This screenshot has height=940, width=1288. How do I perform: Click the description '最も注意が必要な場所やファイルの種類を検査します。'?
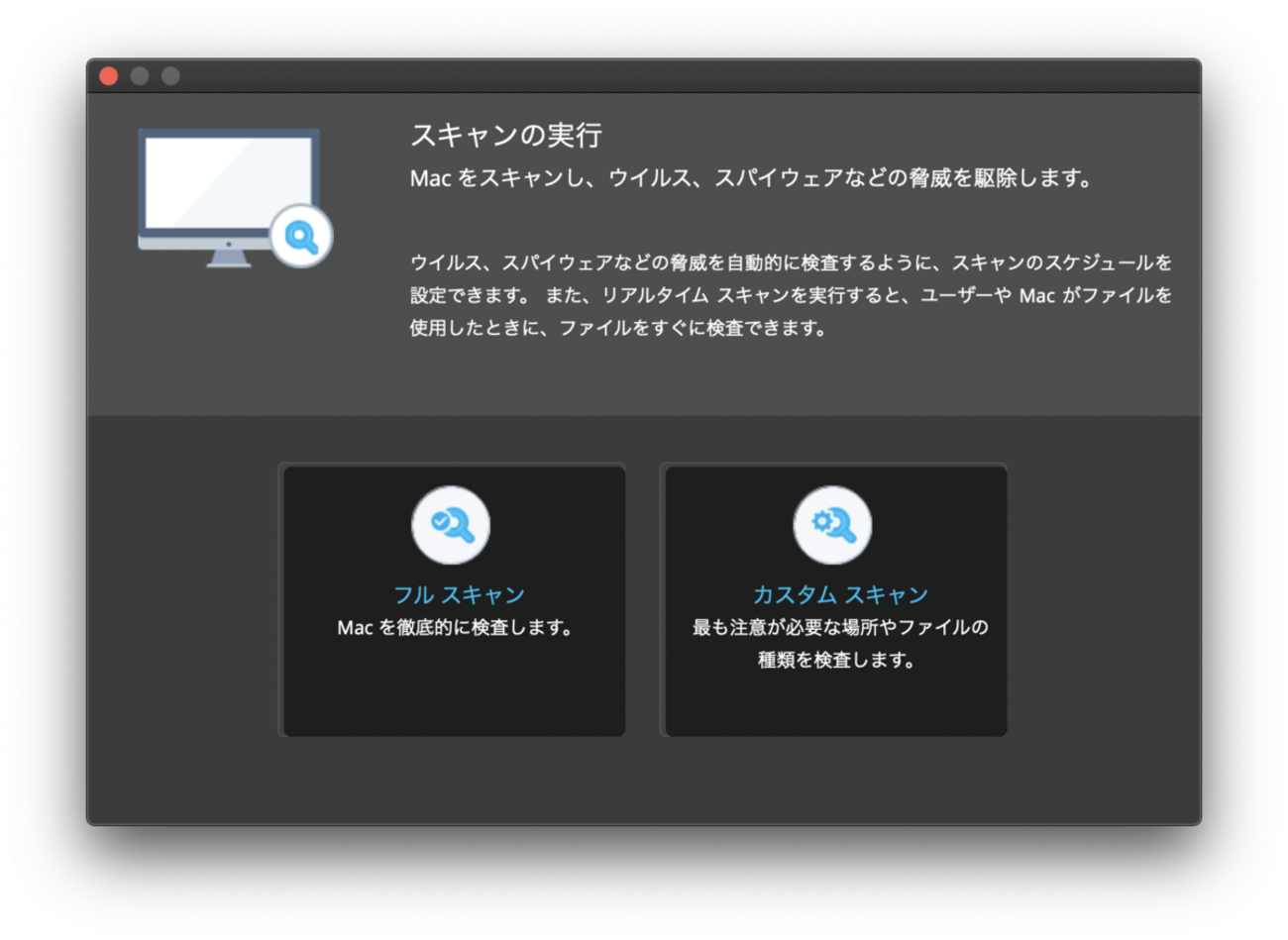839,644
